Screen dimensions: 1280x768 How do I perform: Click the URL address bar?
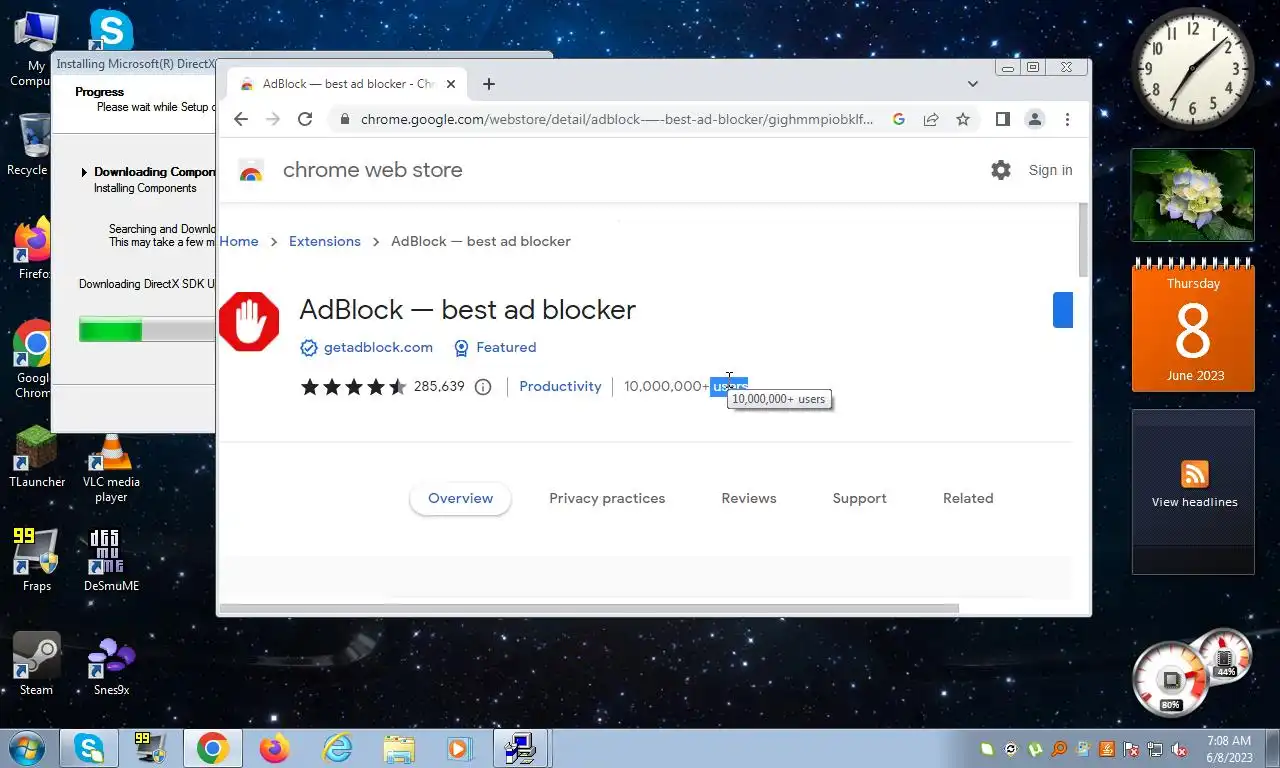click(x=615, y=119)
